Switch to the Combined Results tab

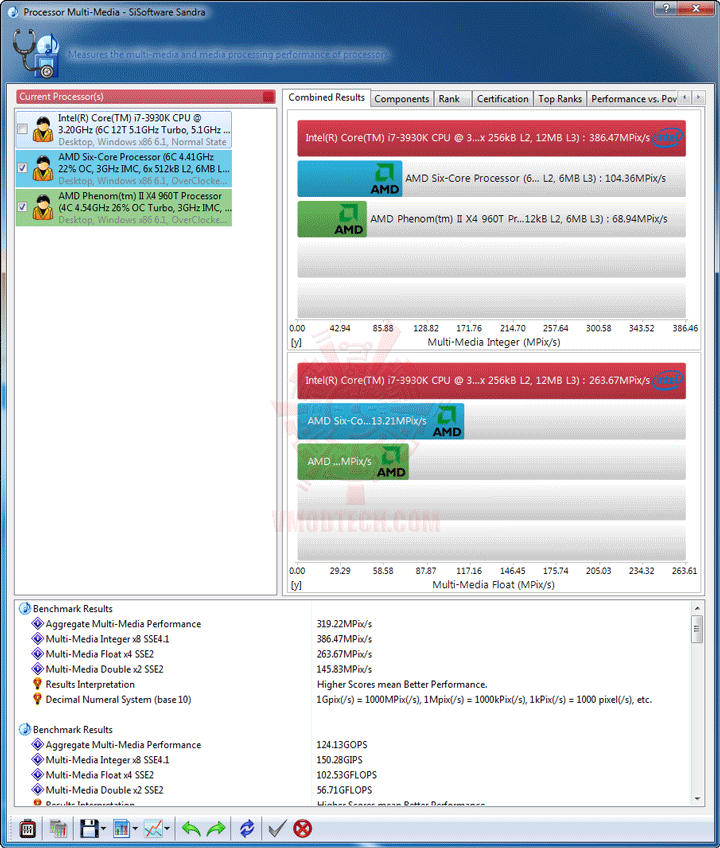coord(326,97)
